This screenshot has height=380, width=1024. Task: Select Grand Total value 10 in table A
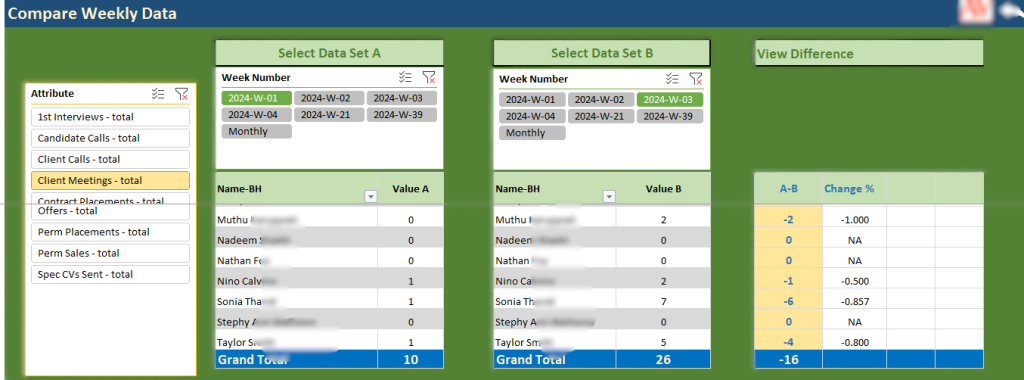pos(411,359)
